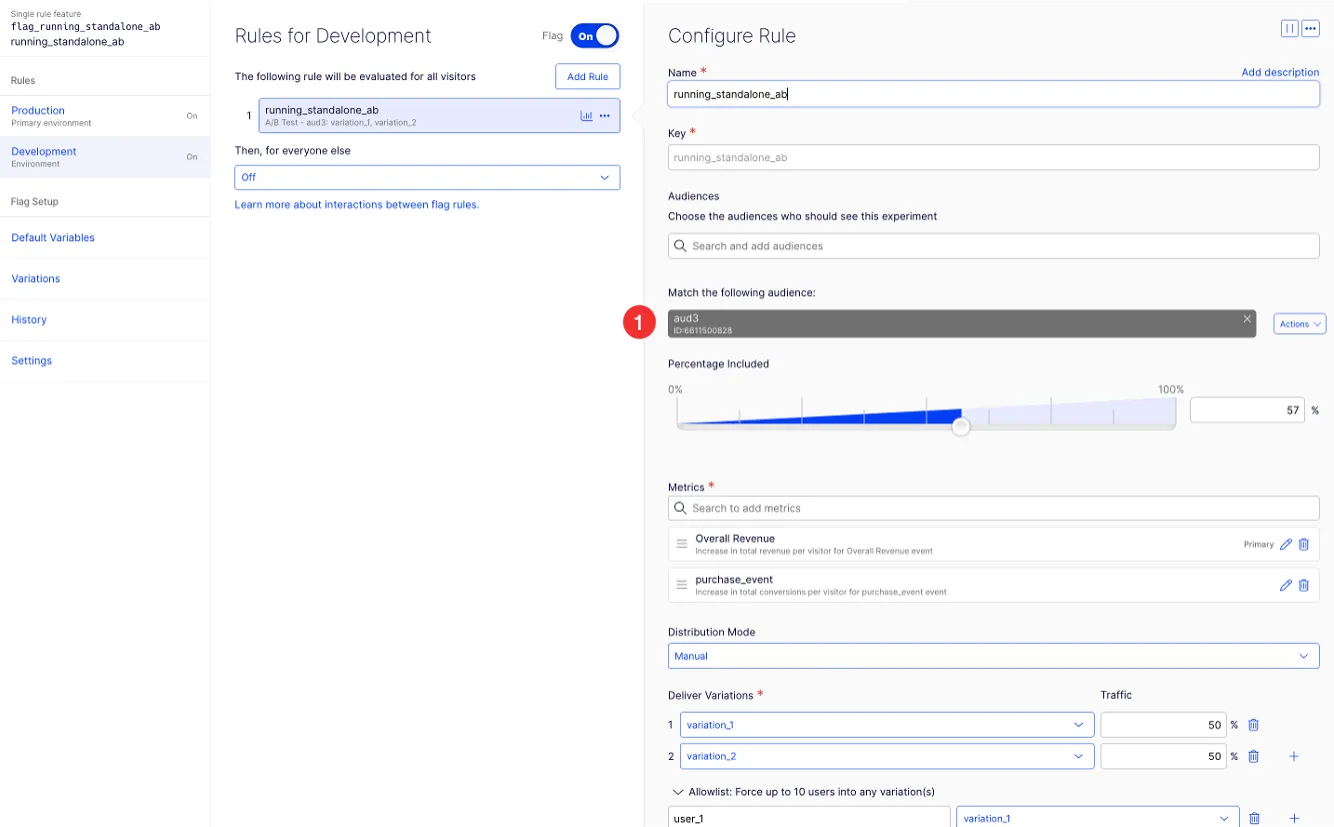Image resolution: width=1334 pixels, height=827 pixels.
Task: Open more options menu in Configure Rule header
Action: (1311, 29)
